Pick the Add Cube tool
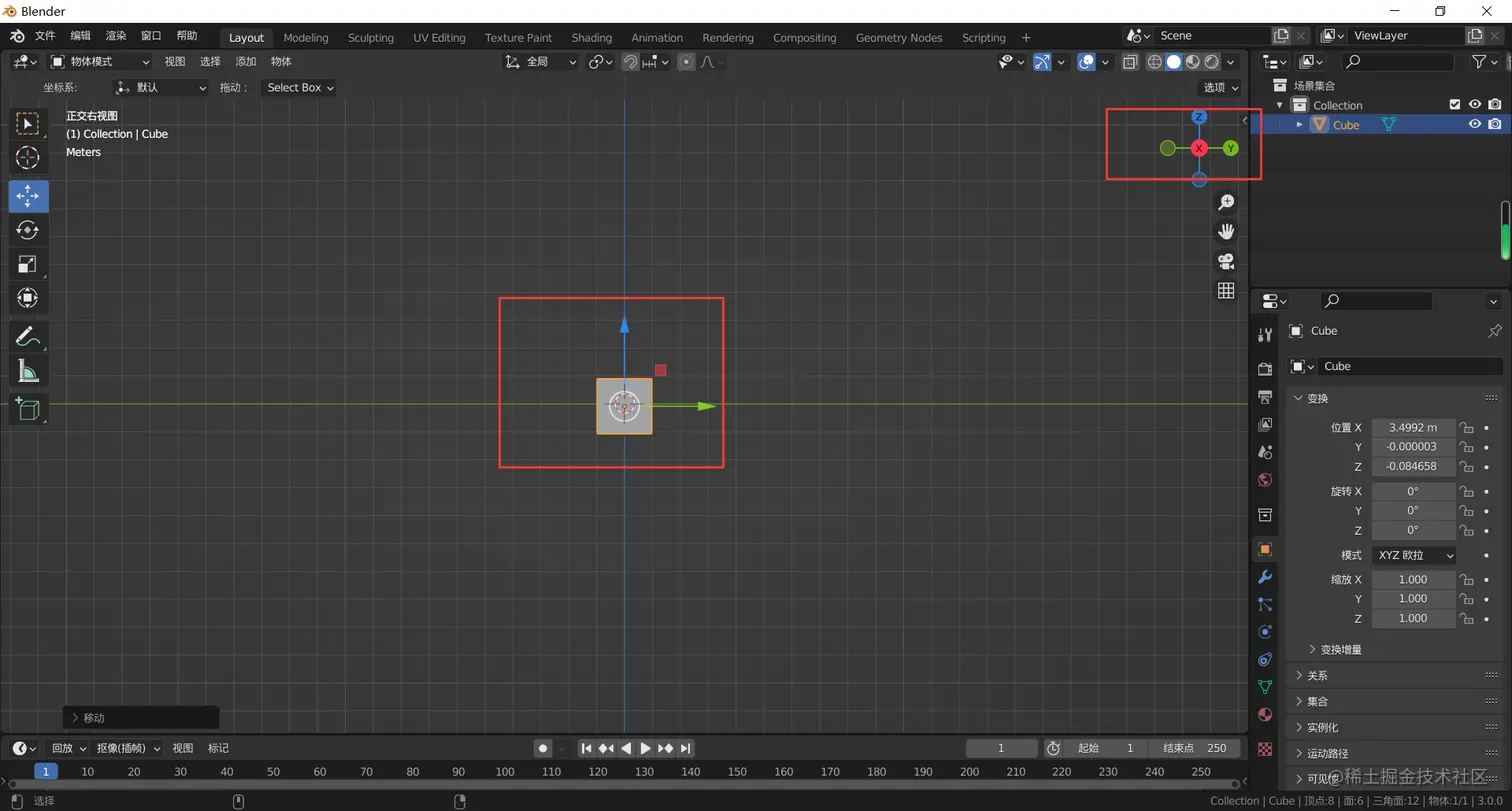The width and height of the screenshot is (1512, 811). pyautogui.click(x=28, y=409)
